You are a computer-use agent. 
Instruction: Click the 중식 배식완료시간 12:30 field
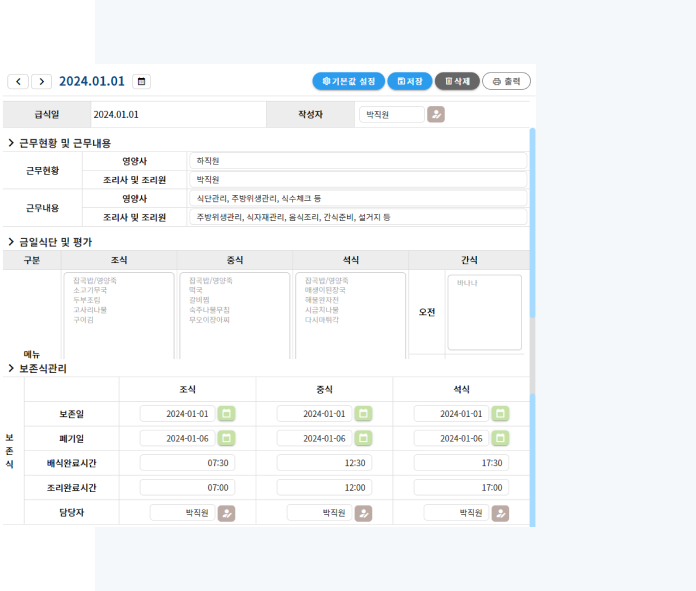pos(324,463)
